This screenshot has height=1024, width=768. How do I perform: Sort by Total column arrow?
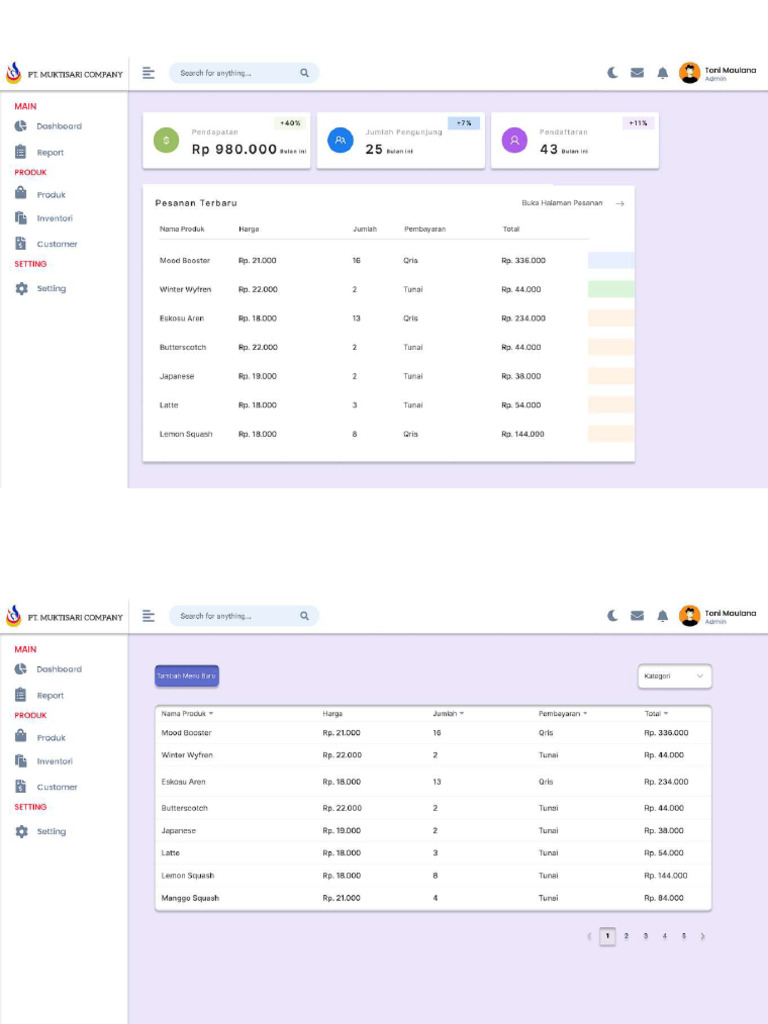pos(666,714)
